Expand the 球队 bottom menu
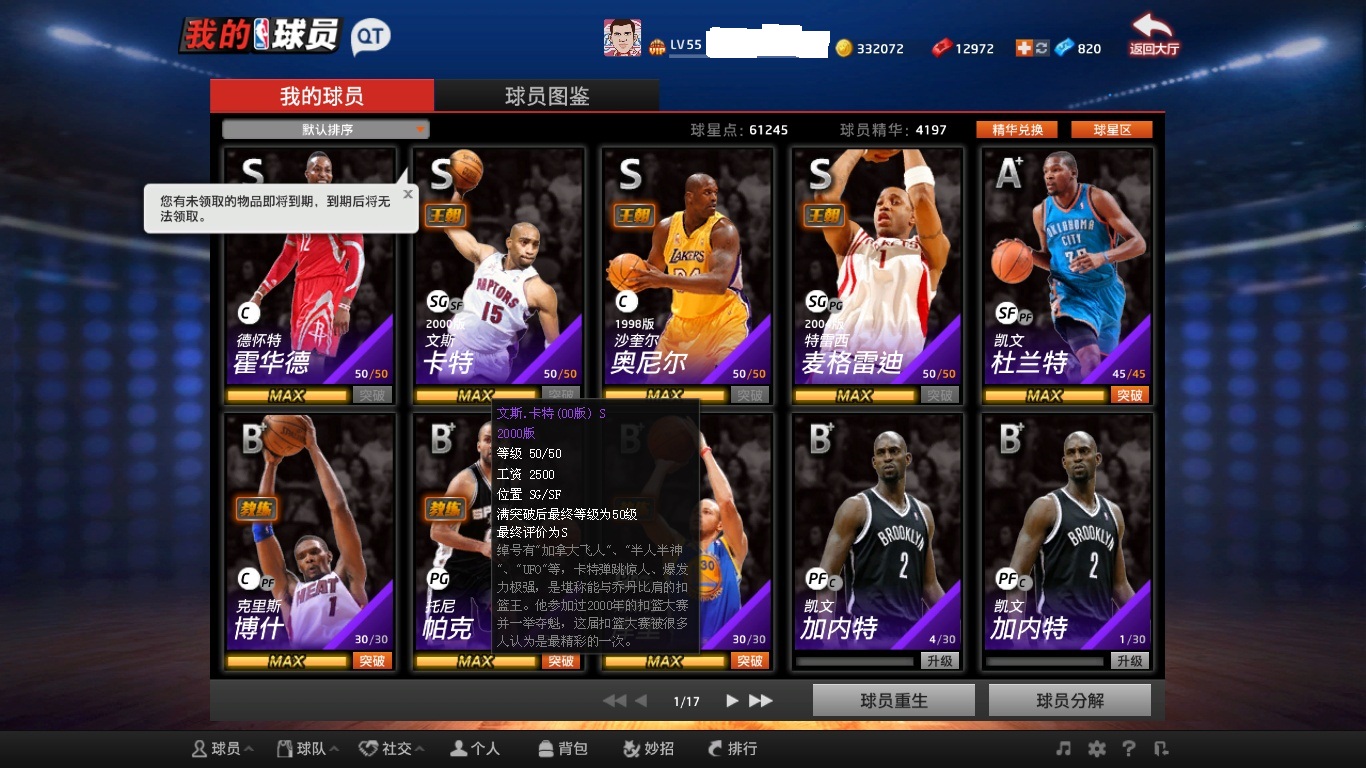 pyautogui.click(x=307, y=748)
